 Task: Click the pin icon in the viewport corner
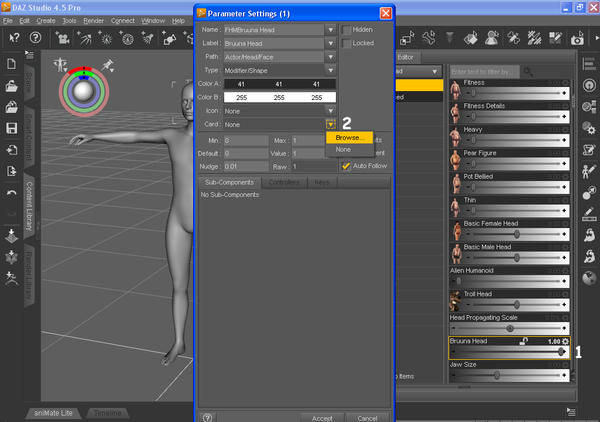pos(108,65)
